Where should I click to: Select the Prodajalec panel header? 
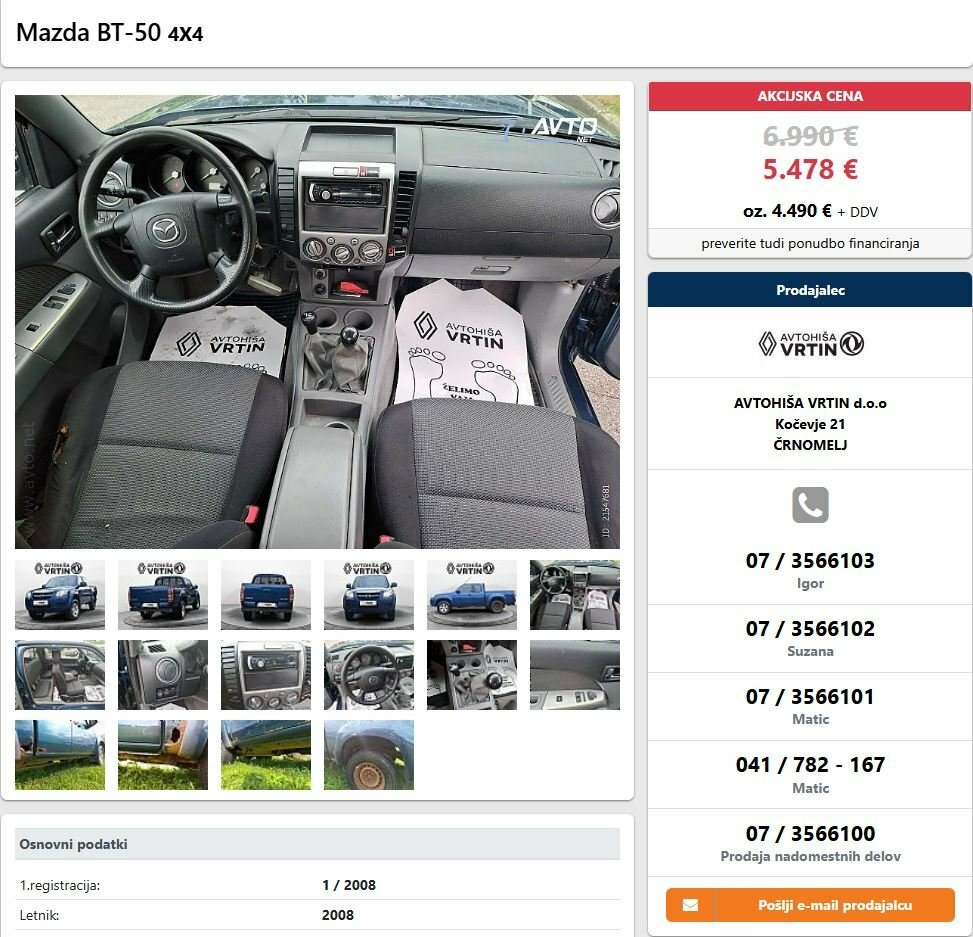[x=810, y=290]
